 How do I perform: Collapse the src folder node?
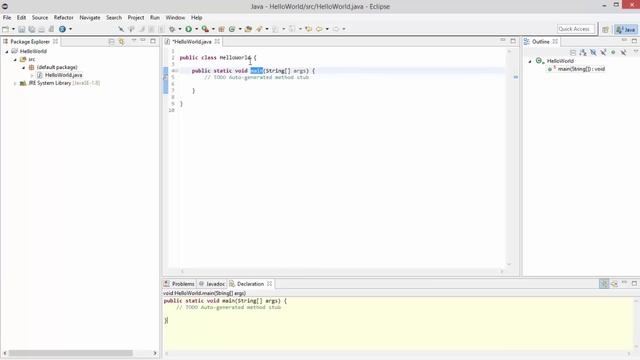click(x=15, y=60)
